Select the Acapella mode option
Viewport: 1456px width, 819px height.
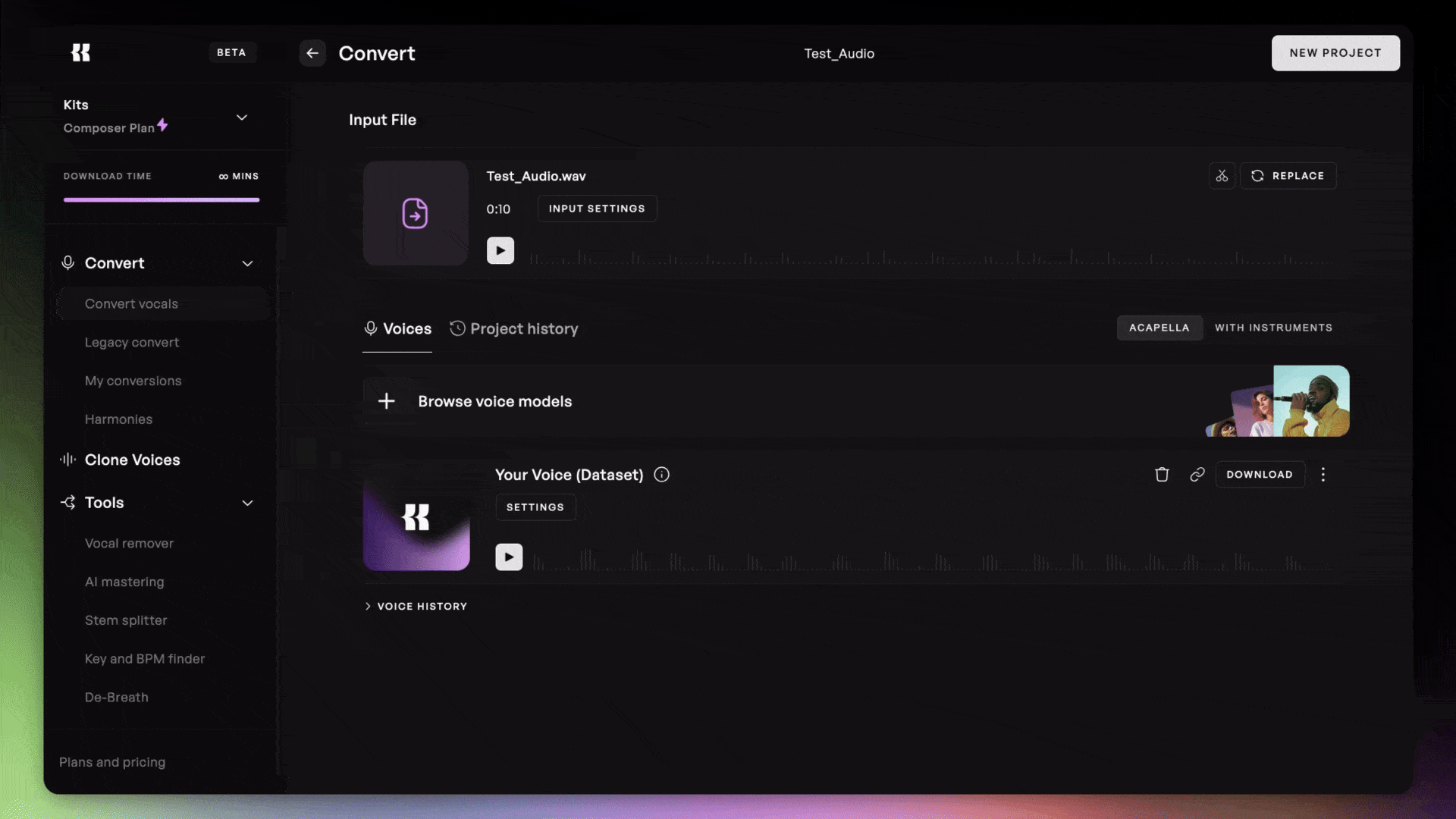pos(1159,328)
